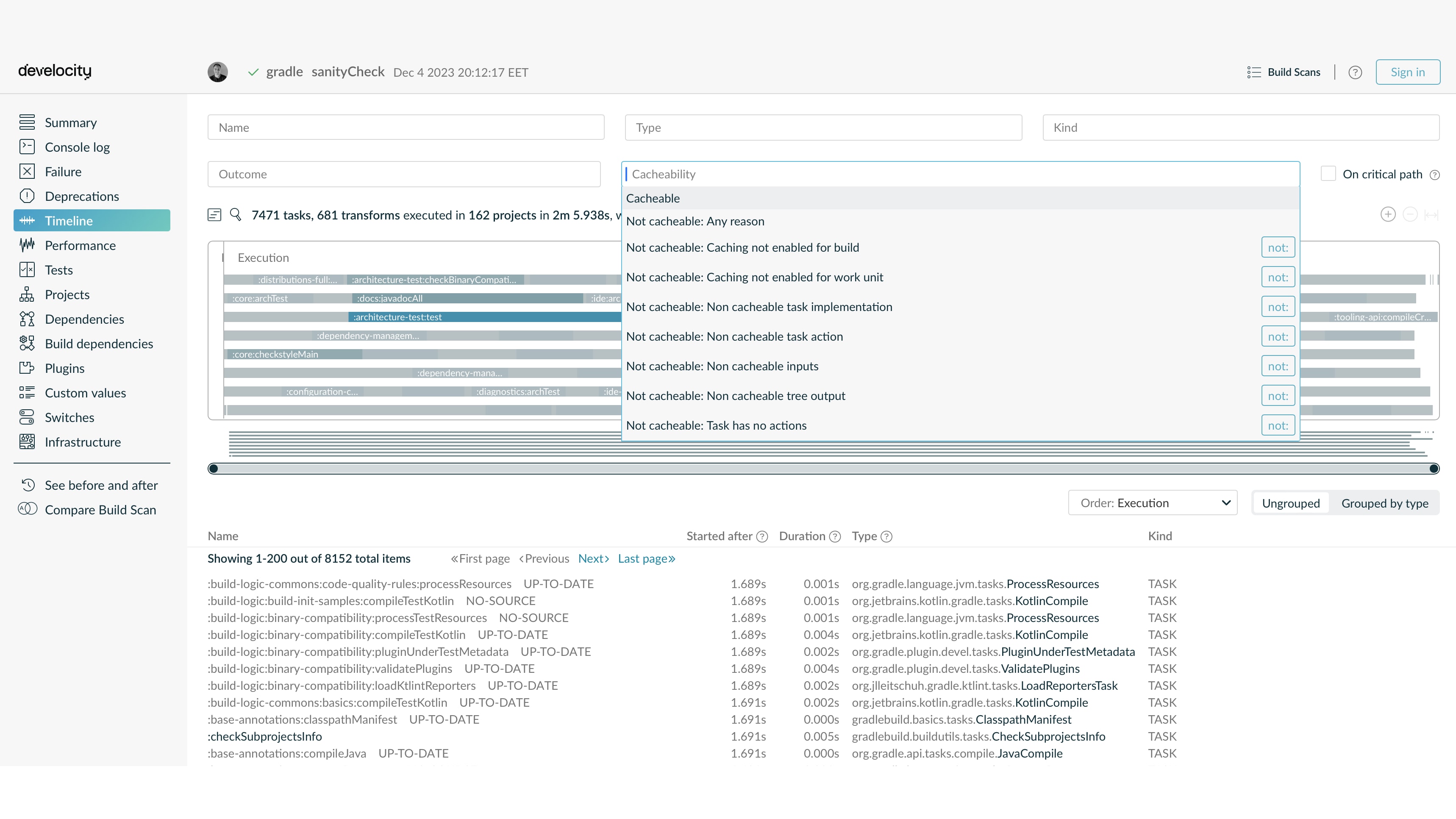This screenshot has width=1456, height=819.
Task: Toggle not: for Caching not enabled for build
Action: (x=1278, y=247)
